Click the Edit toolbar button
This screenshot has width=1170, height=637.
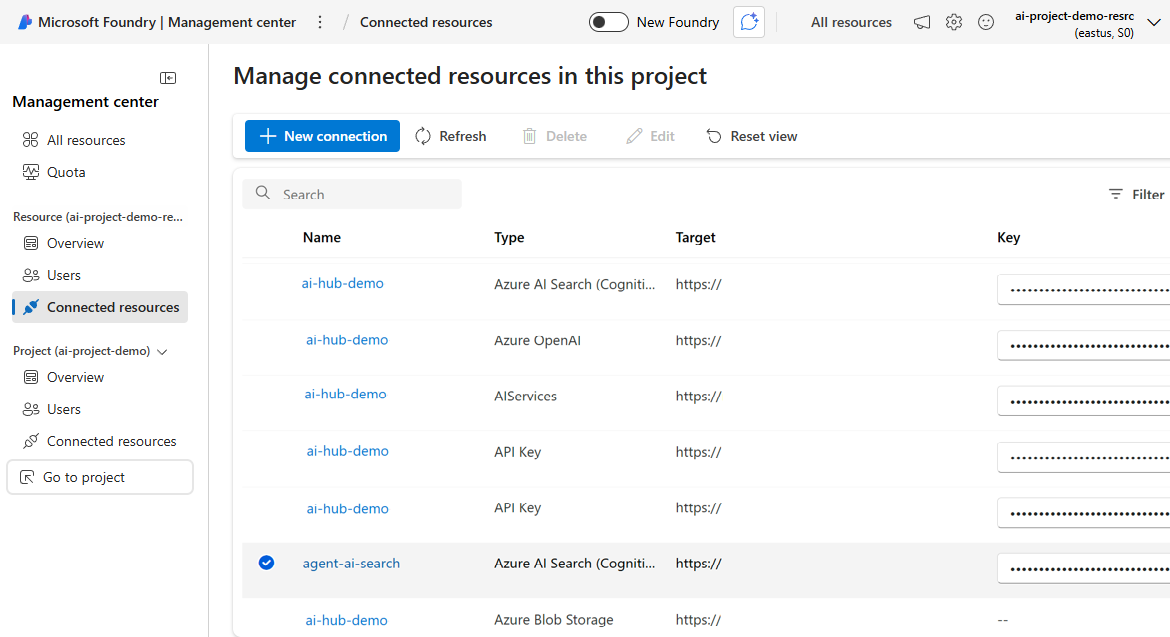point(650,136)
